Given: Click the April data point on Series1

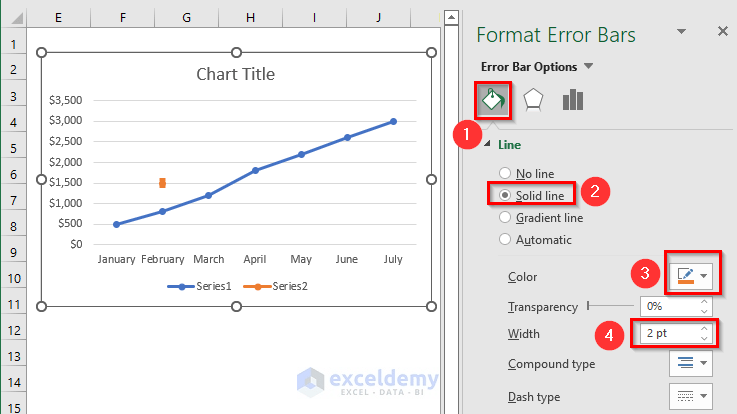Looking at the screenshot, I should click(255, 171).
